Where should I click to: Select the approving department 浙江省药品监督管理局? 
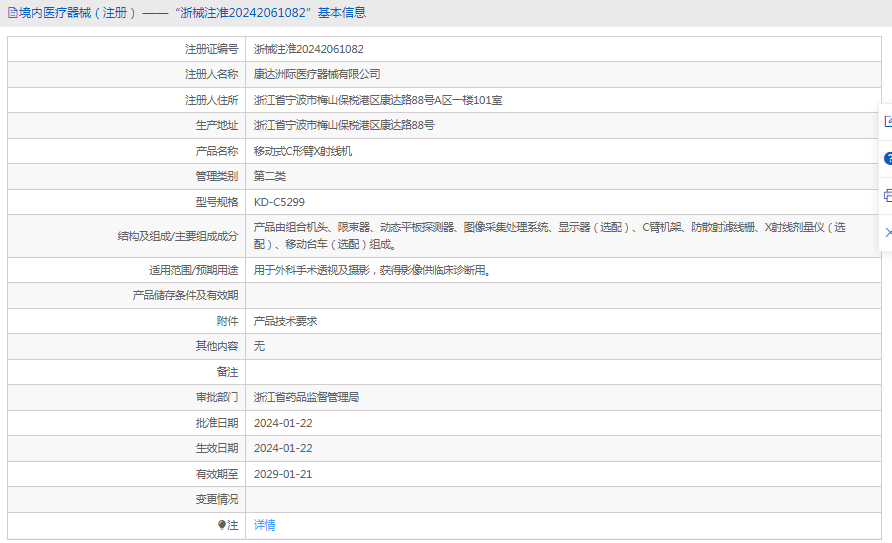coord(306,397)
